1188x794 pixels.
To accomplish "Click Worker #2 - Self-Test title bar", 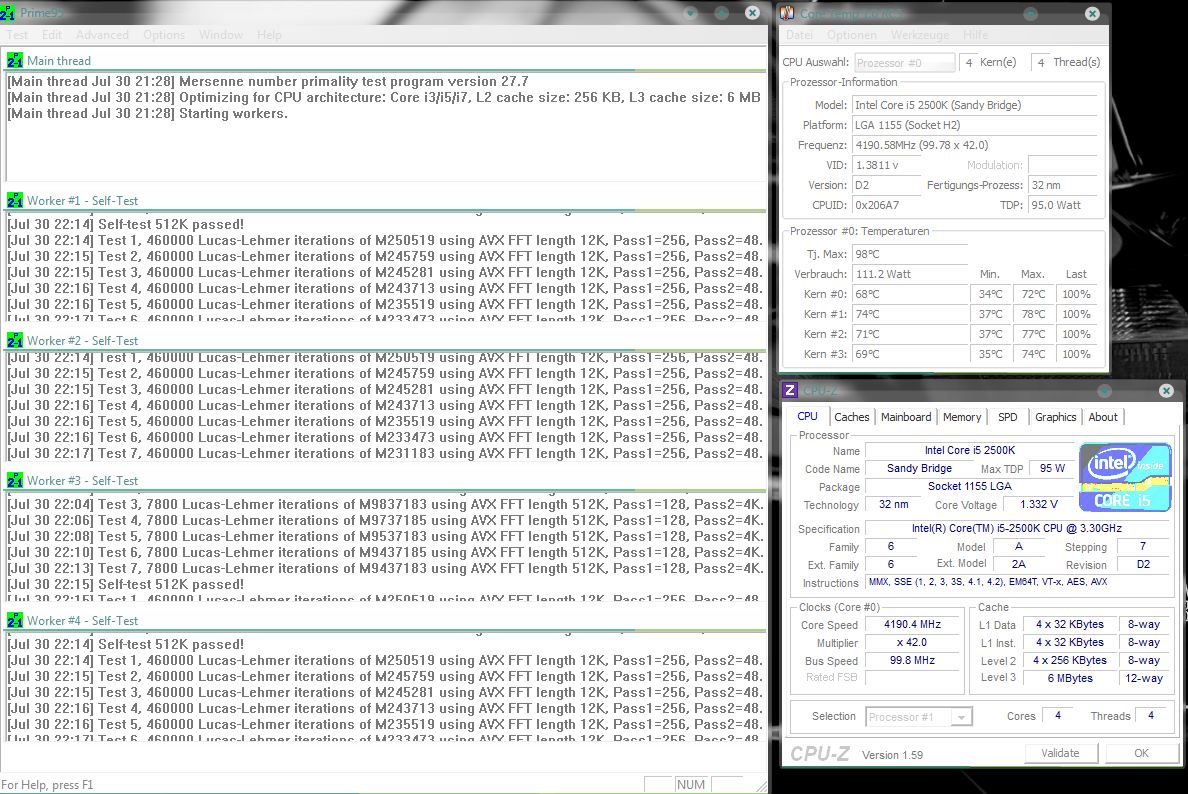I will [386, 341].
